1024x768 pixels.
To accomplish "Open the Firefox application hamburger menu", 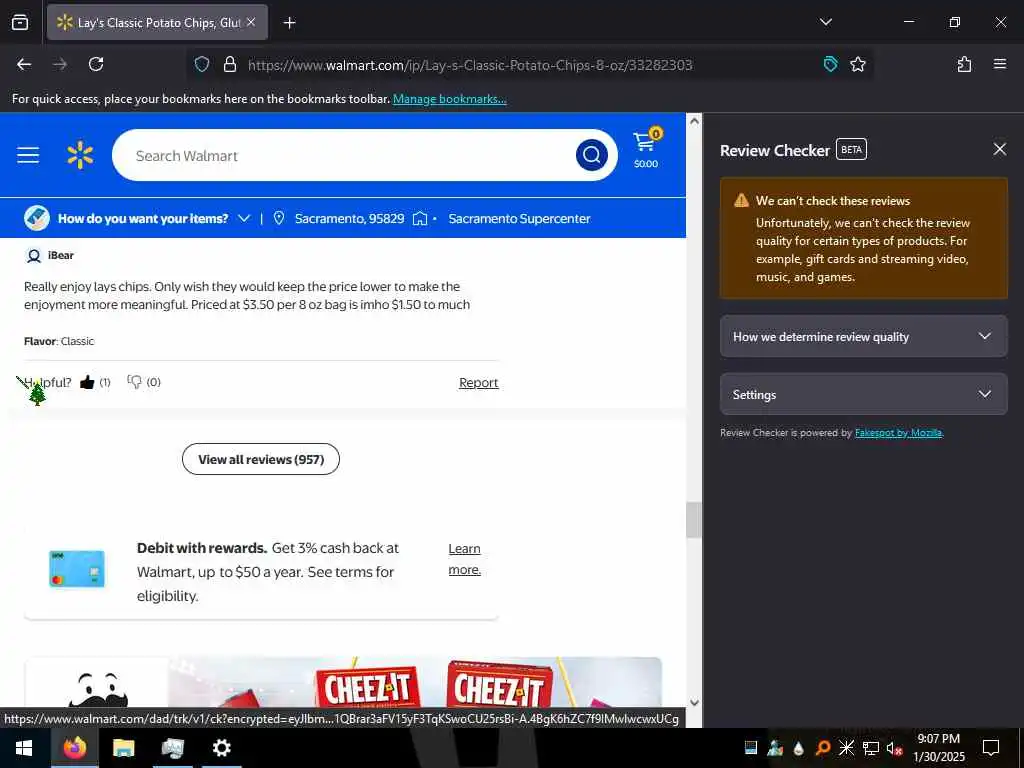I will (x=999, y=64).
